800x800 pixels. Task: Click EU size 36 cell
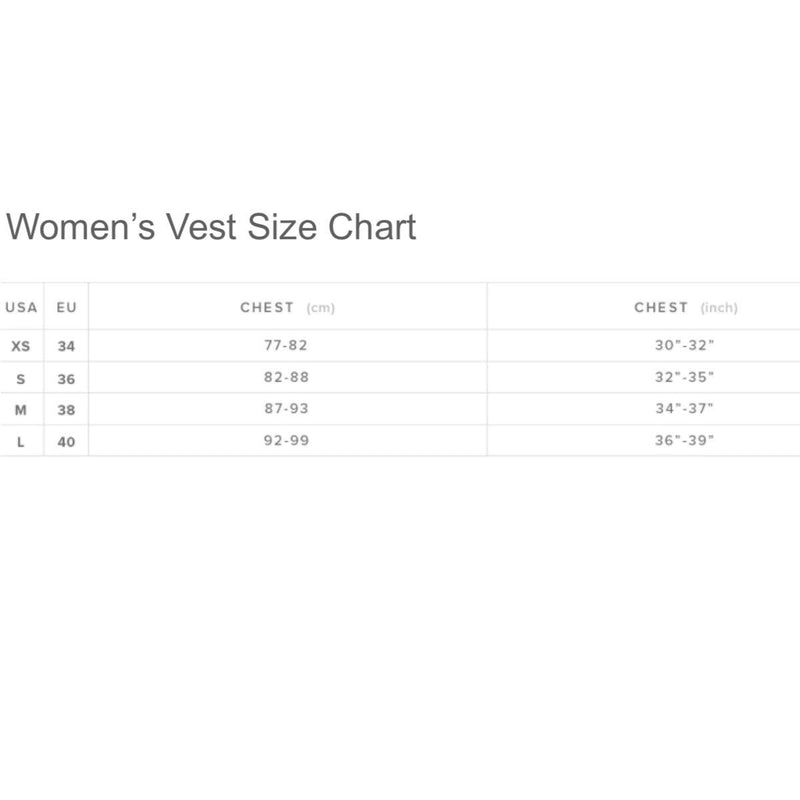(x=67, y=378)
